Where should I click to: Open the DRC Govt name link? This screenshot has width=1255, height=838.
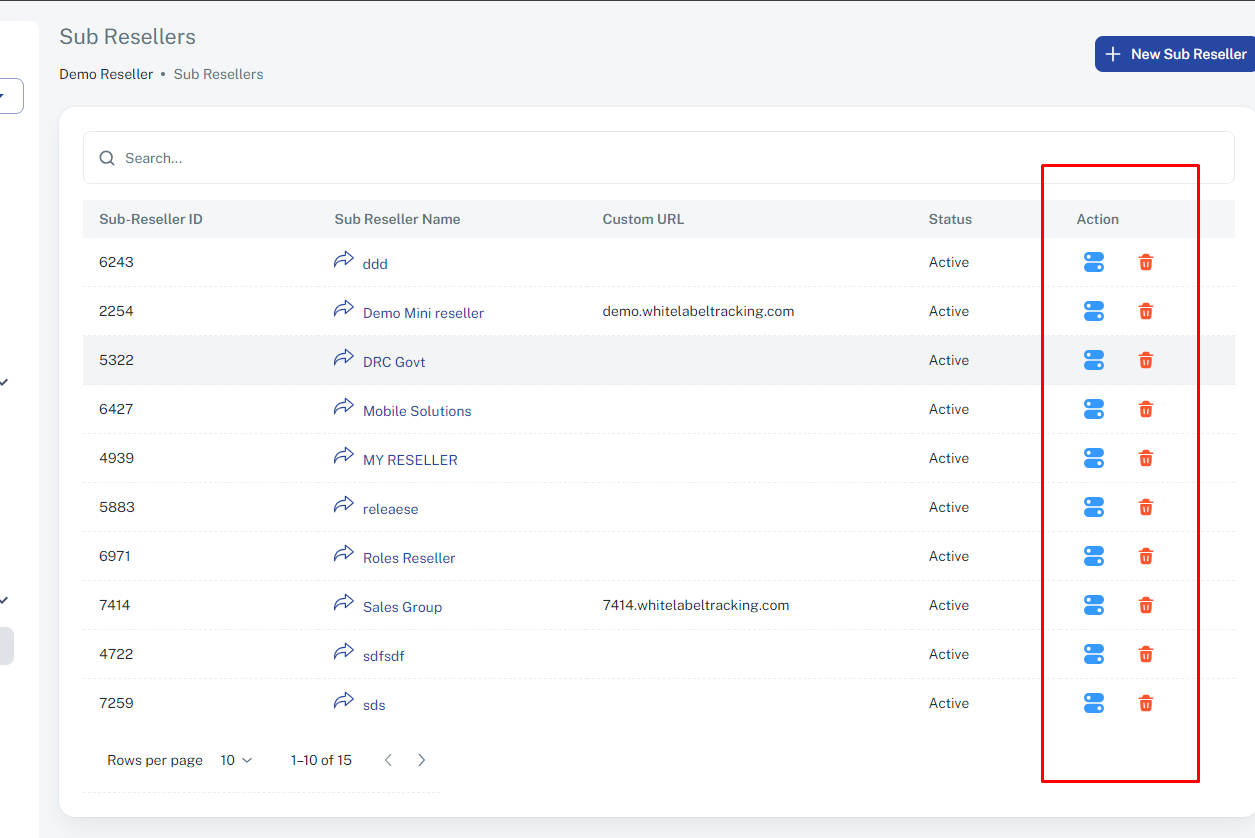tap(394, 362)
